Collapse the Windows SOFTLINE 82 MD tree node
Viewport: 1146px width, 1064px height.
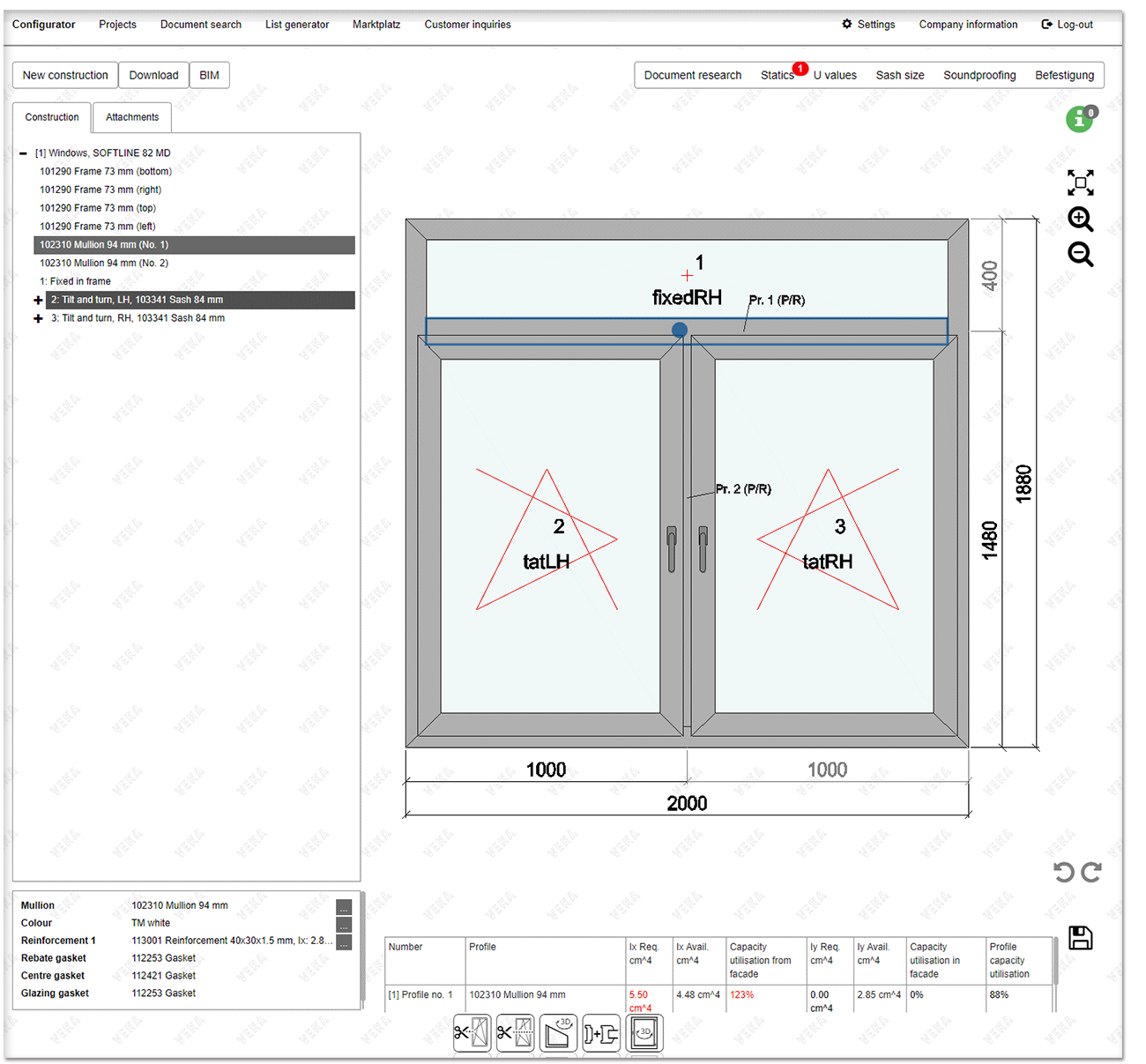pos(23,153)
